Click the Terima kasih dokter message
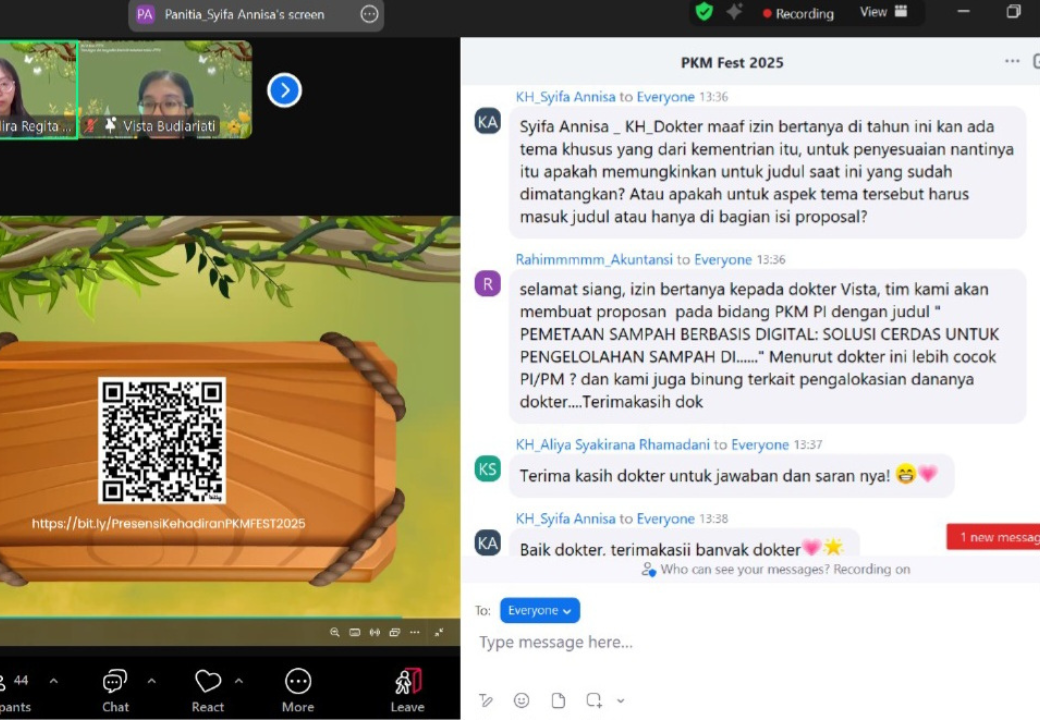This screenshot has height=720, width=1040. point(732,475)
